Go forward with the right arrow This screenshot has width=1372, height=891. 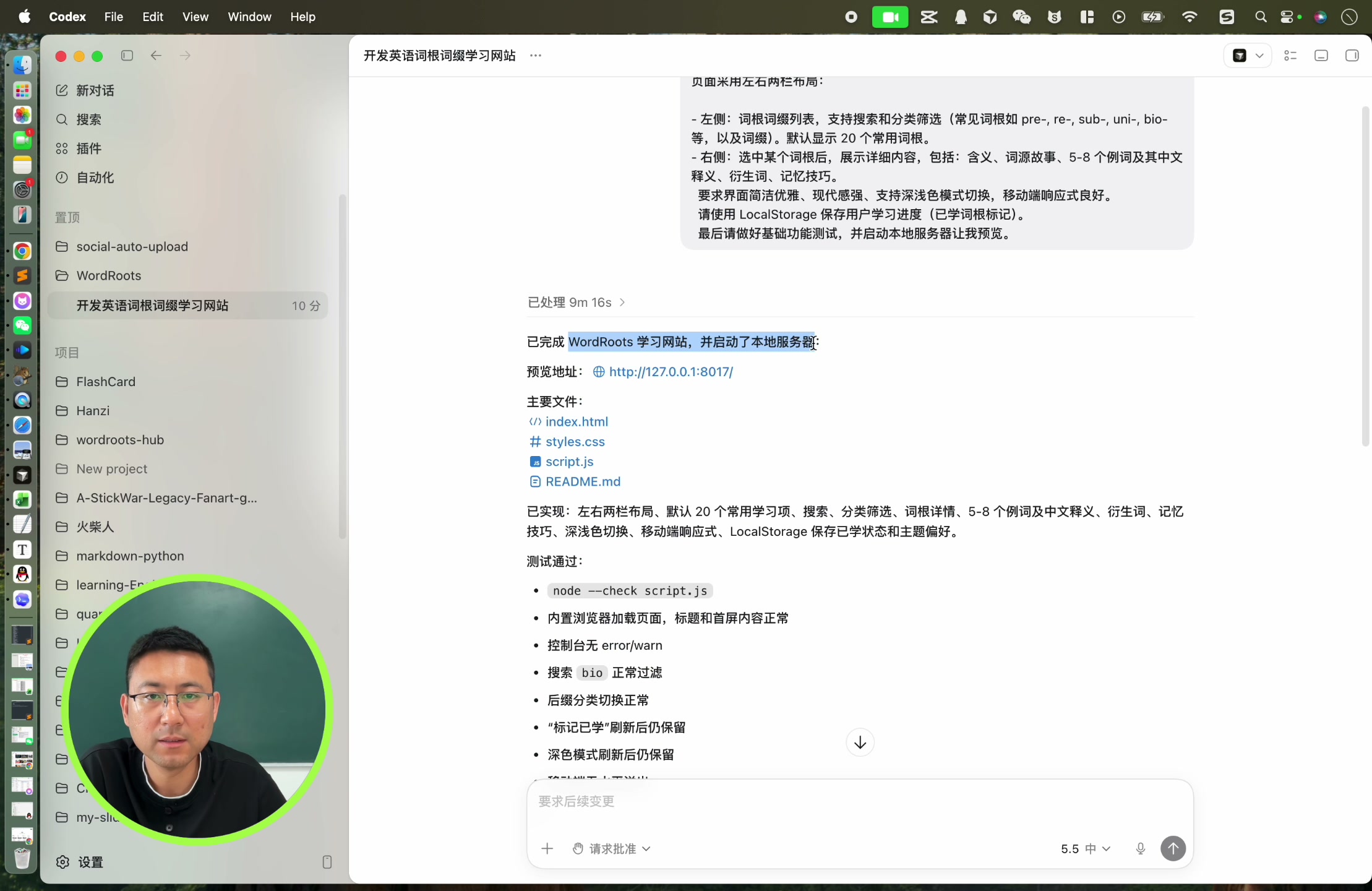(x=185, y=56)
